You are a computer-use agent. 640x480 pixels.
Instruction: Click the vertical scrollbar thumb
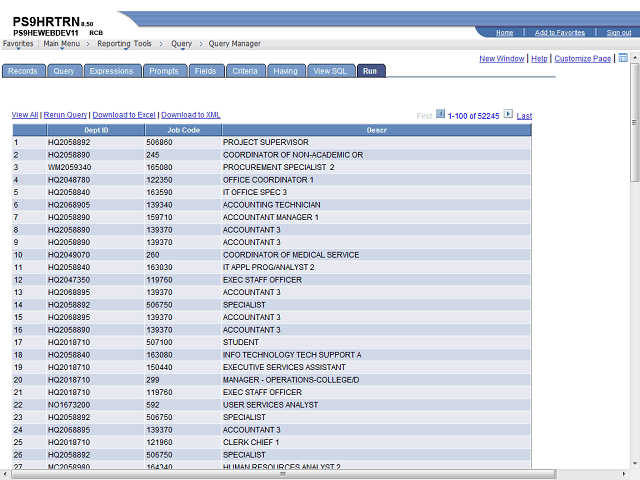(x=635, y=122)
